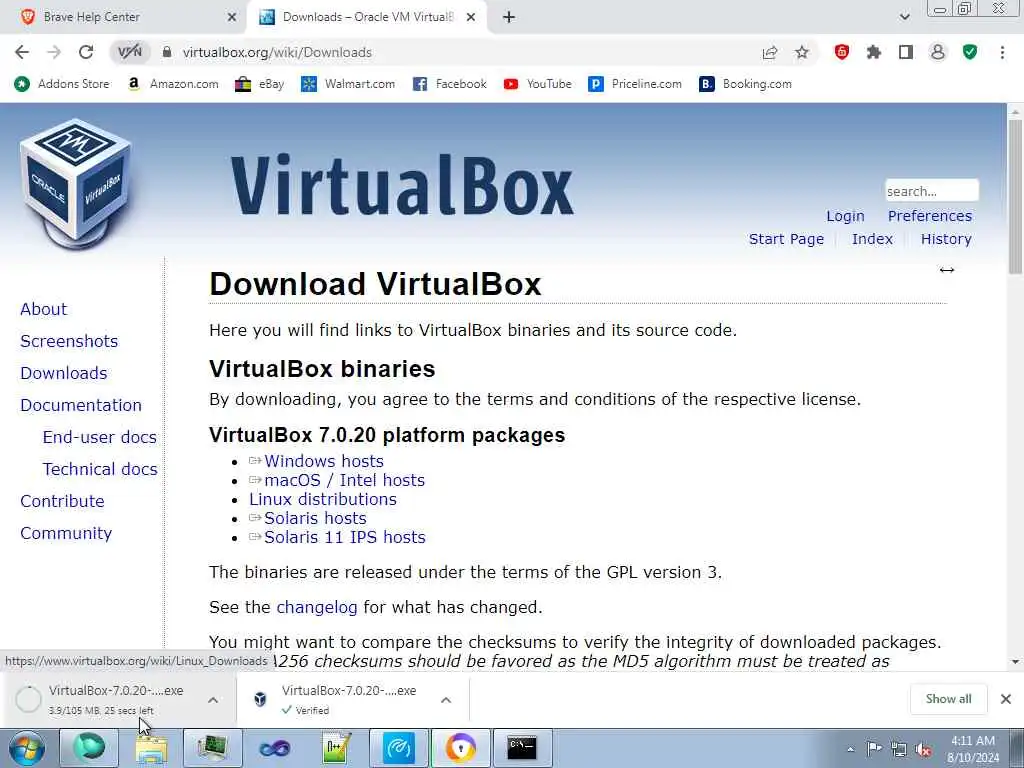Open the browser three-dot menu
The image size is (1024, 768).
point(1002,52)
